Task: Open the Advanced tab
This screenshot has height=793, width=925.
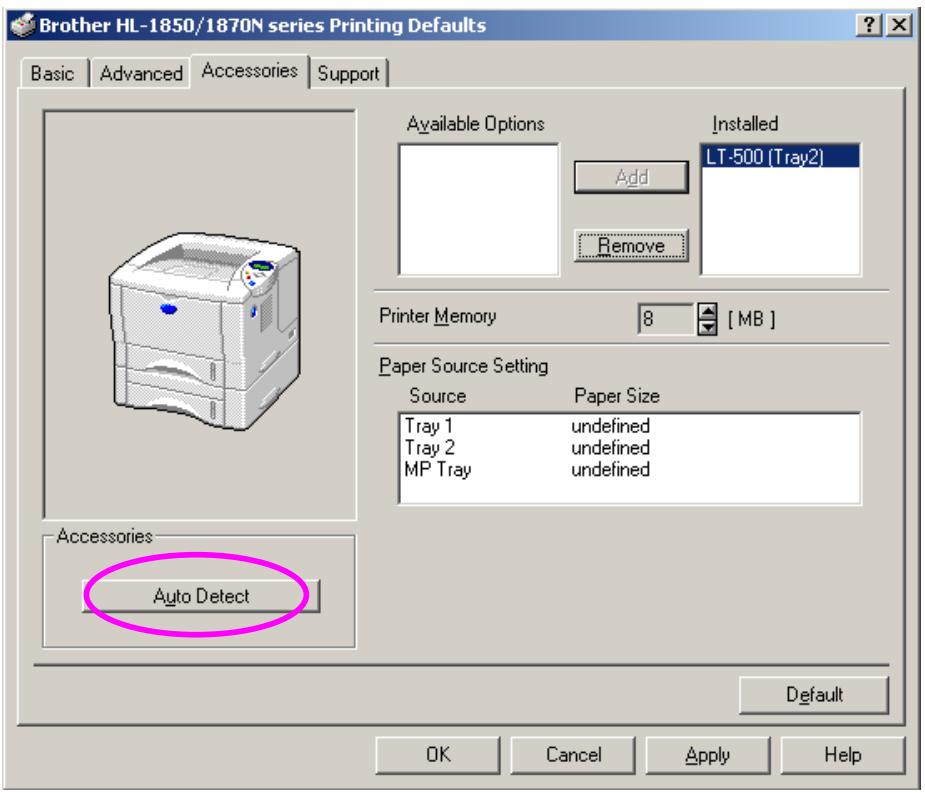Action: (x=140, y=73)
